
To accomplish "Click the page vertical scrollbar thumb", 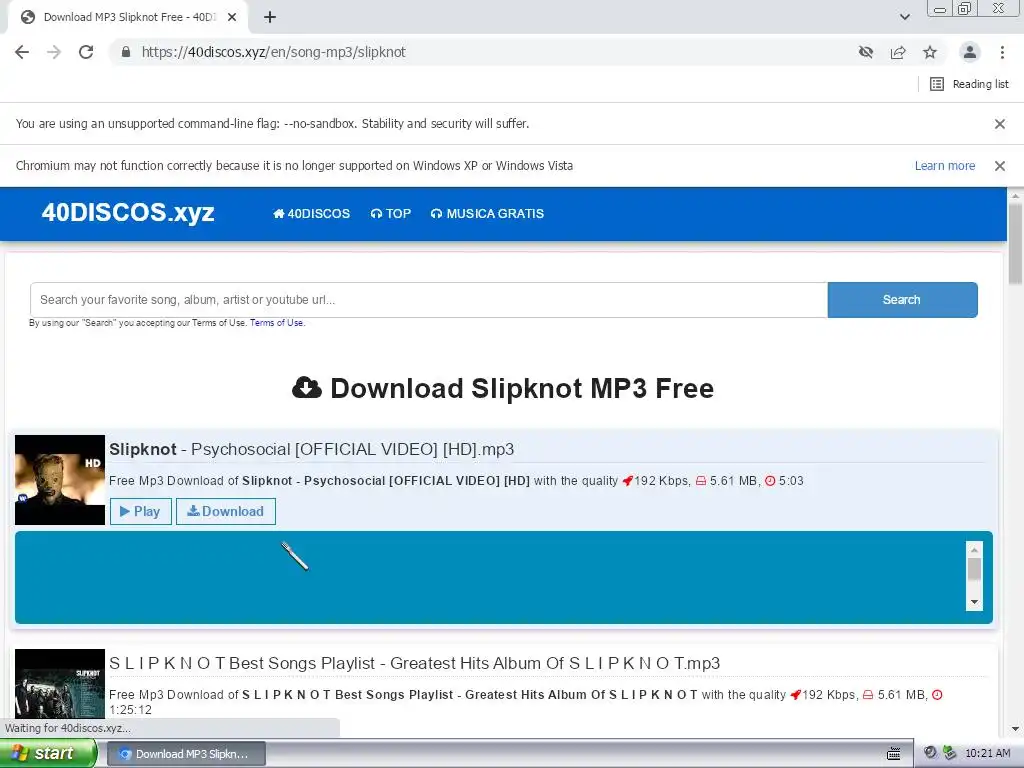I will [x=1015, y=244].
